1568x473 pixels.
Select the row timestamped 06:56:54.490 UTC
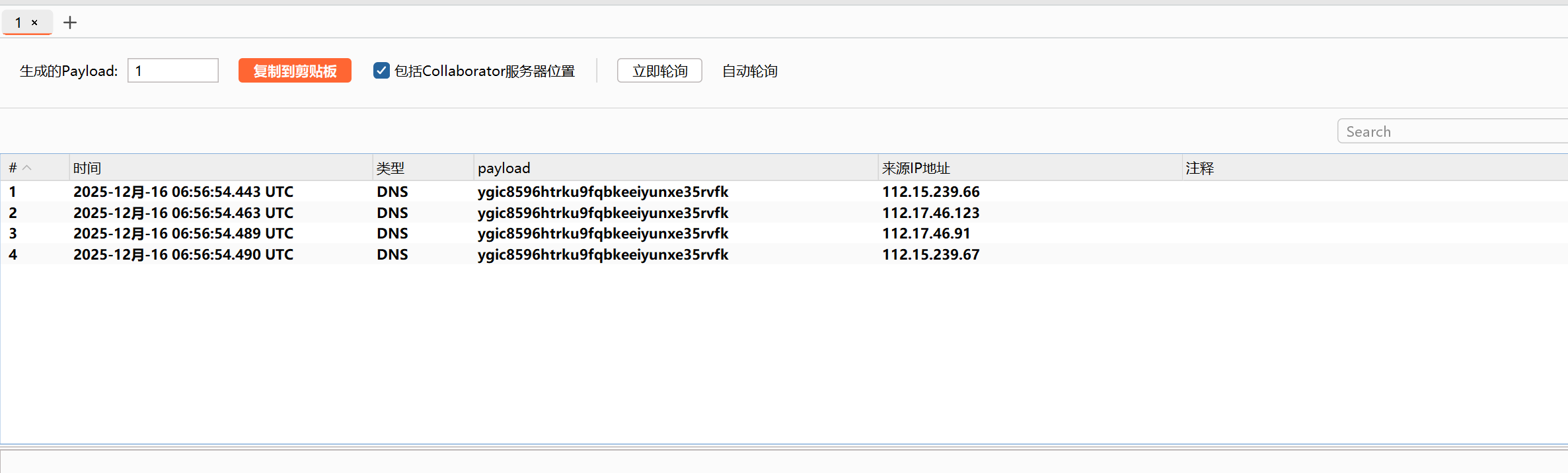click(183, 254)
